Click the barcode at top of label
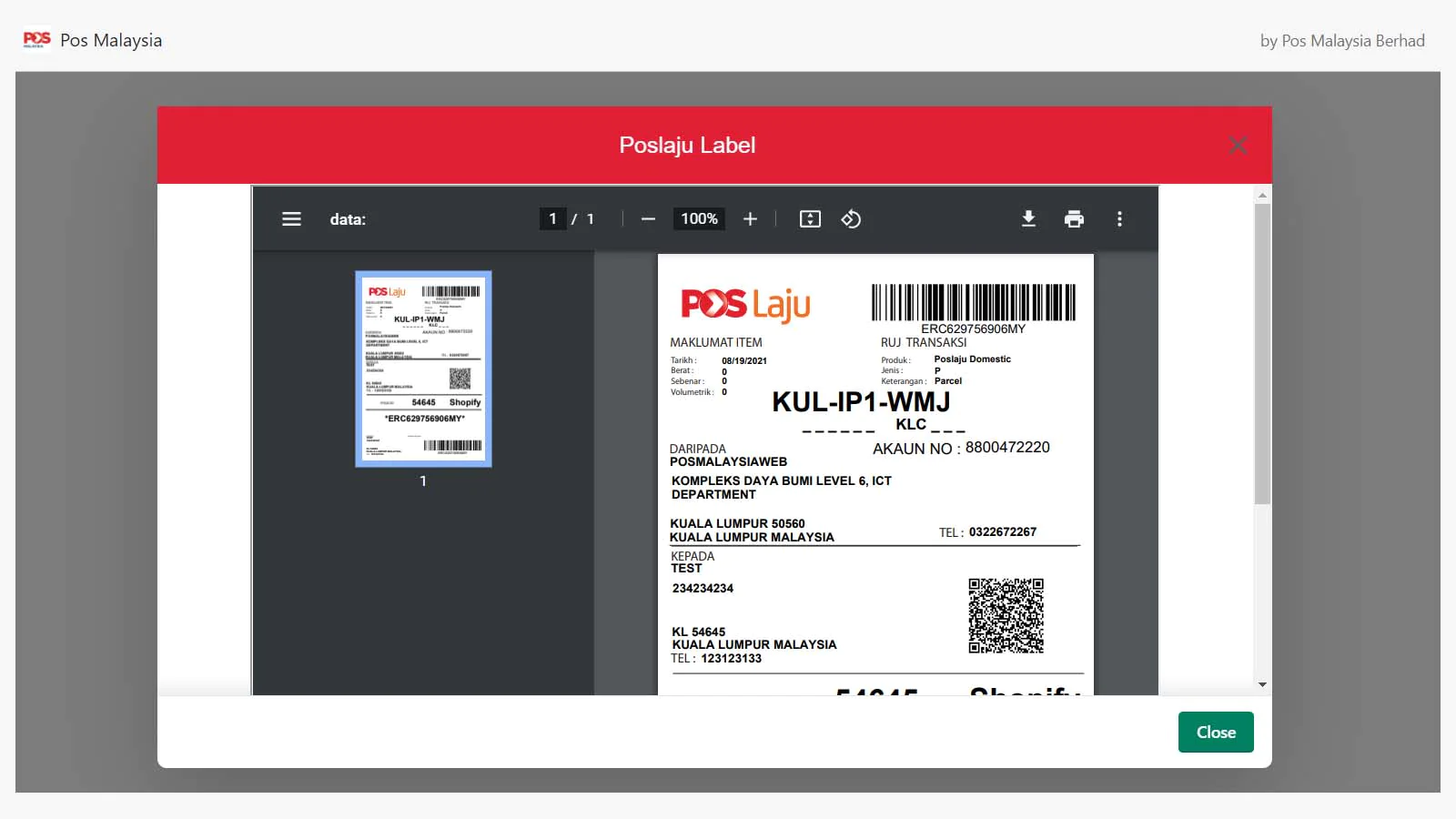Image resolution: width=1456 pixels, height=819 pixels. tap(974, 302)
